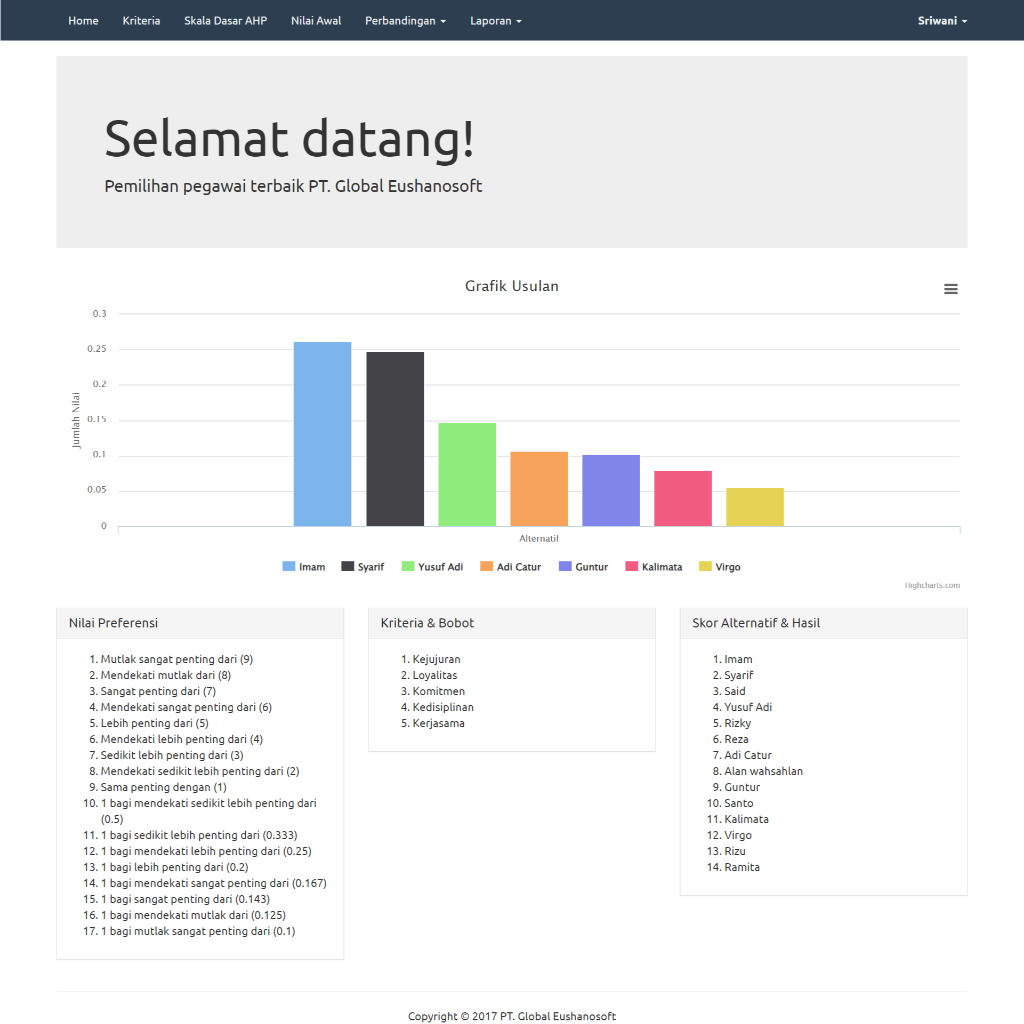
Task: Open the Sriwani user menu
Action: 941,20
